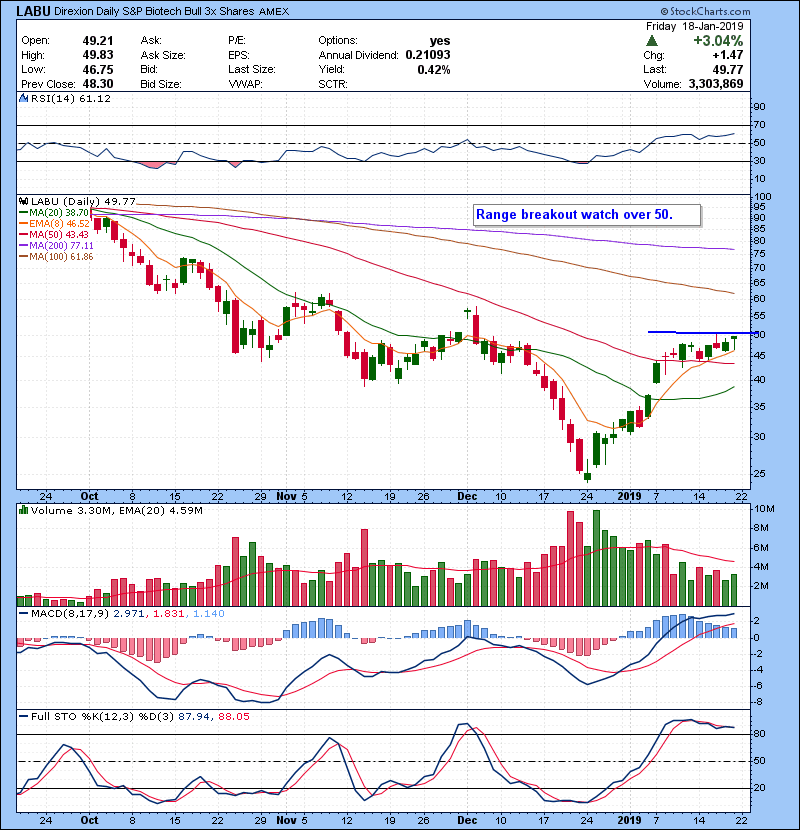Click the MACD signal value 1.831

[168, 614]
